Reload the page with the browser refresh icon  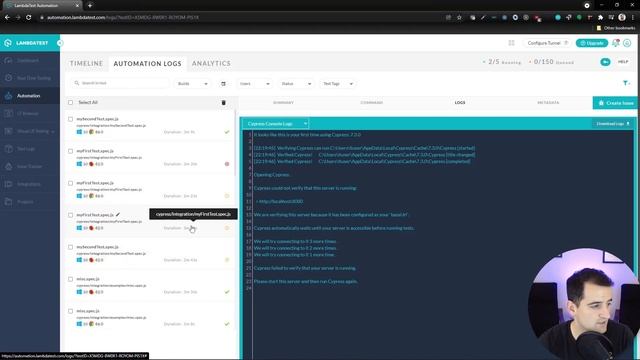[x=29, y=18]
